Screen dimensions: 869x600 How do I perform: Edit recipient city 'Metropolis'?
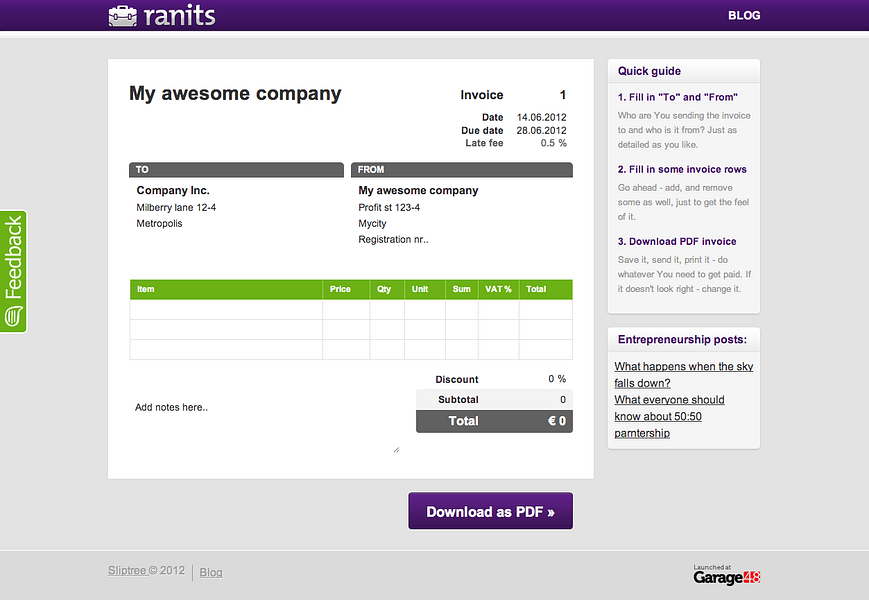coord(159,223)
